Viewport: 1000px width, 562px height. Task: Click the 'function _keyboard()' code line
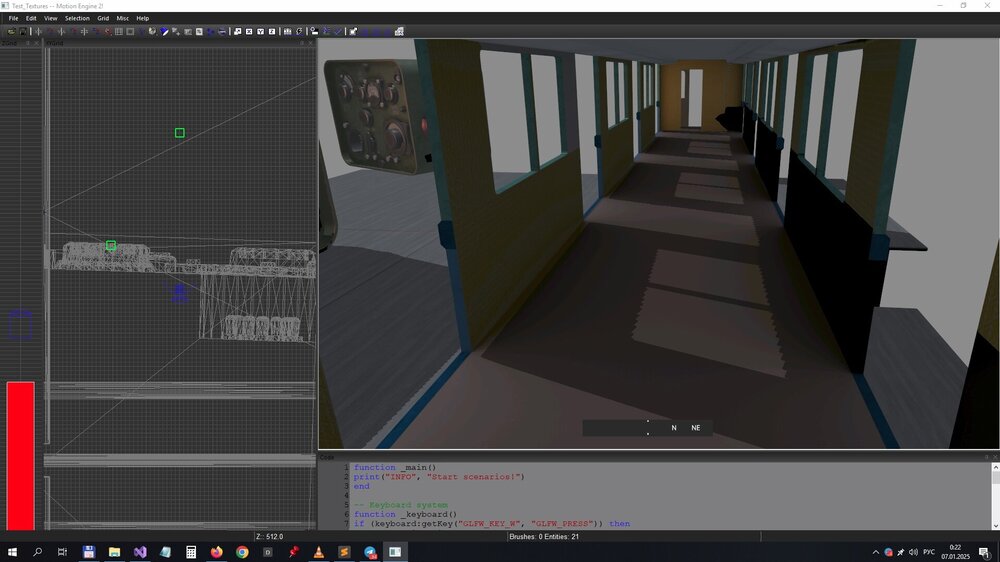pyautogui.click(x=406, y=514)
